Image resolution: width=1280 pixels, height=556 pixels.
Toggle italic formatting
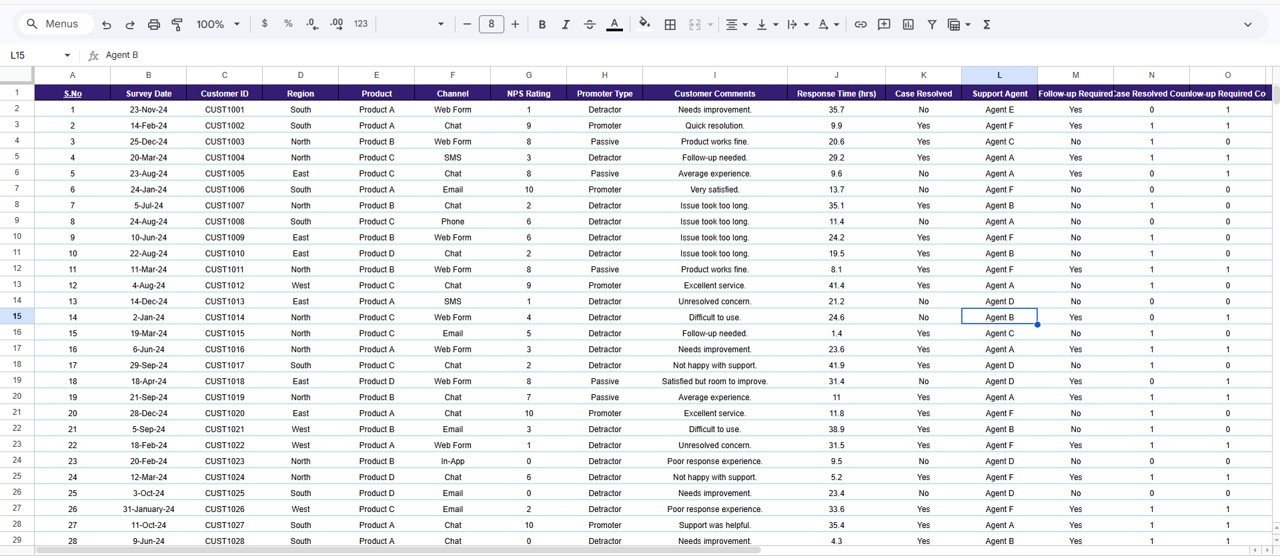(x=566, y=24)
